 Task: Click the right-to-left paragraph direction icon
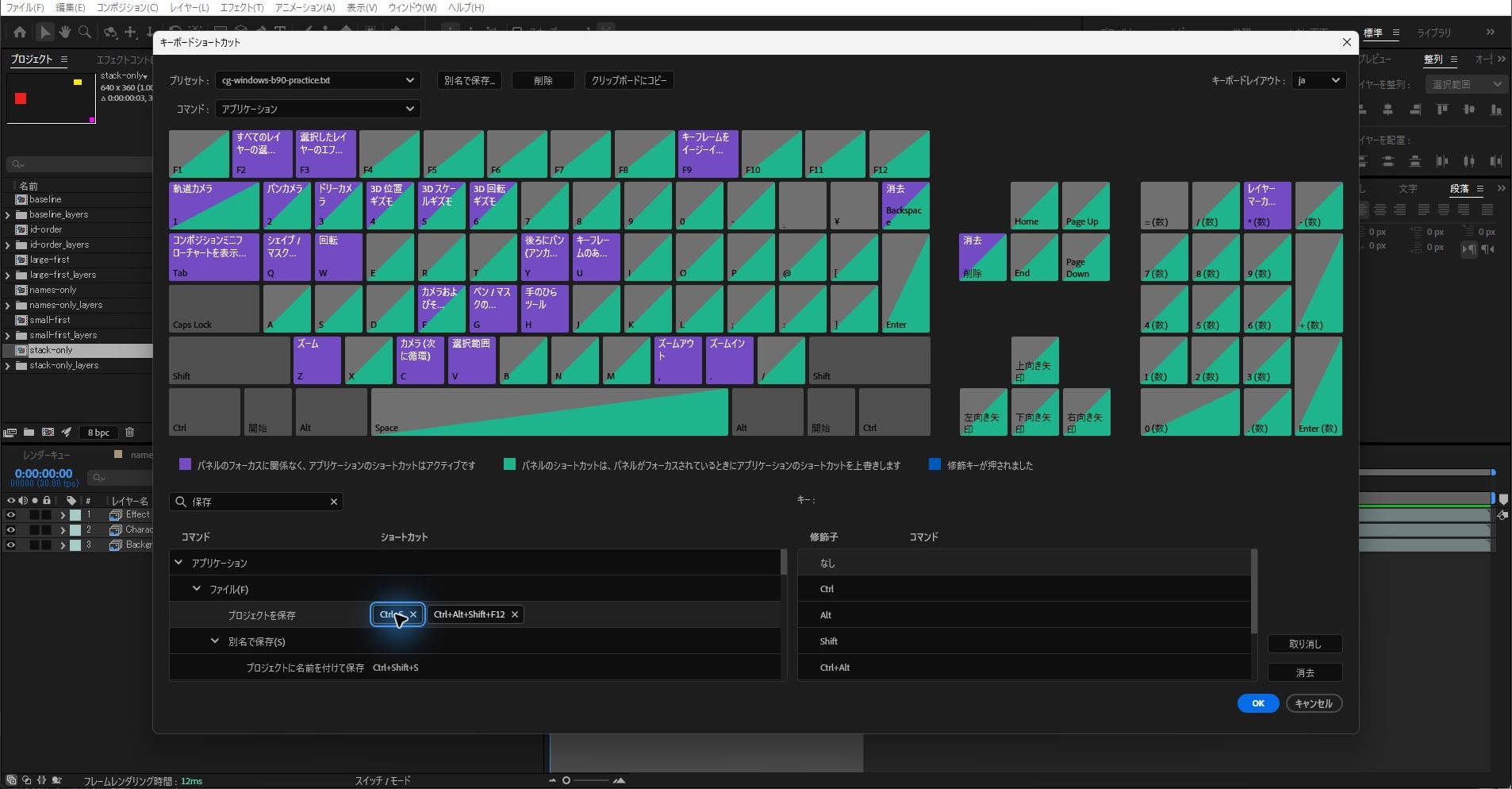click(x=1488, y=249)
